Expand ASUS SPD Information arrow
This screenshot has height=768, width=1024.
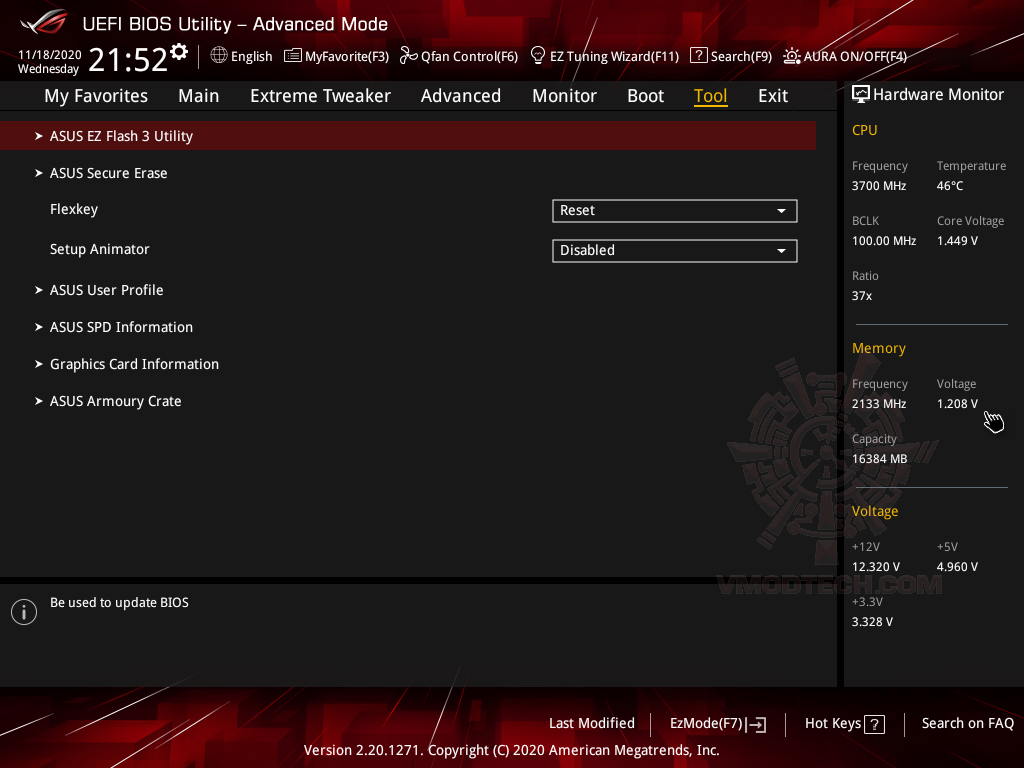(39, 327)
